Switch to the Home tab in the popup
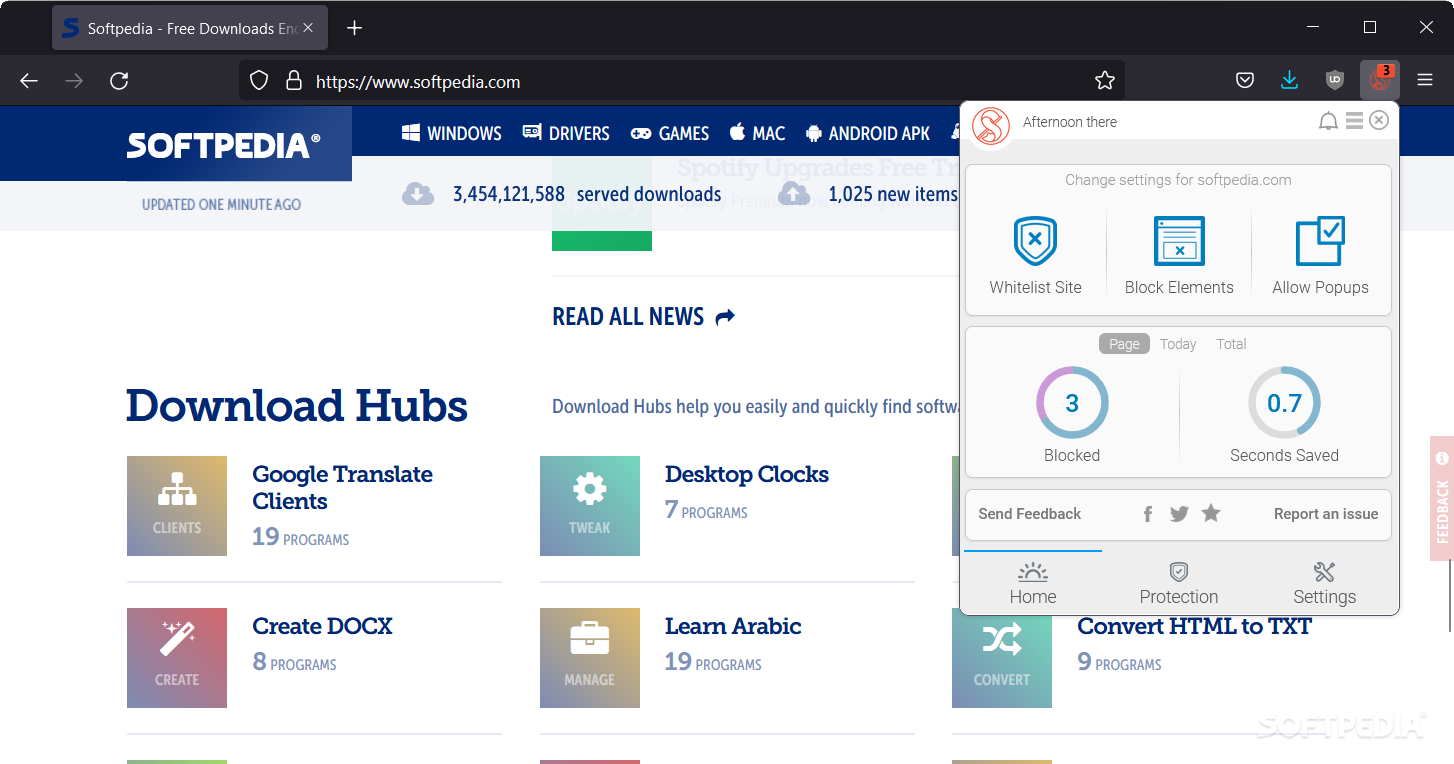 1033,583
